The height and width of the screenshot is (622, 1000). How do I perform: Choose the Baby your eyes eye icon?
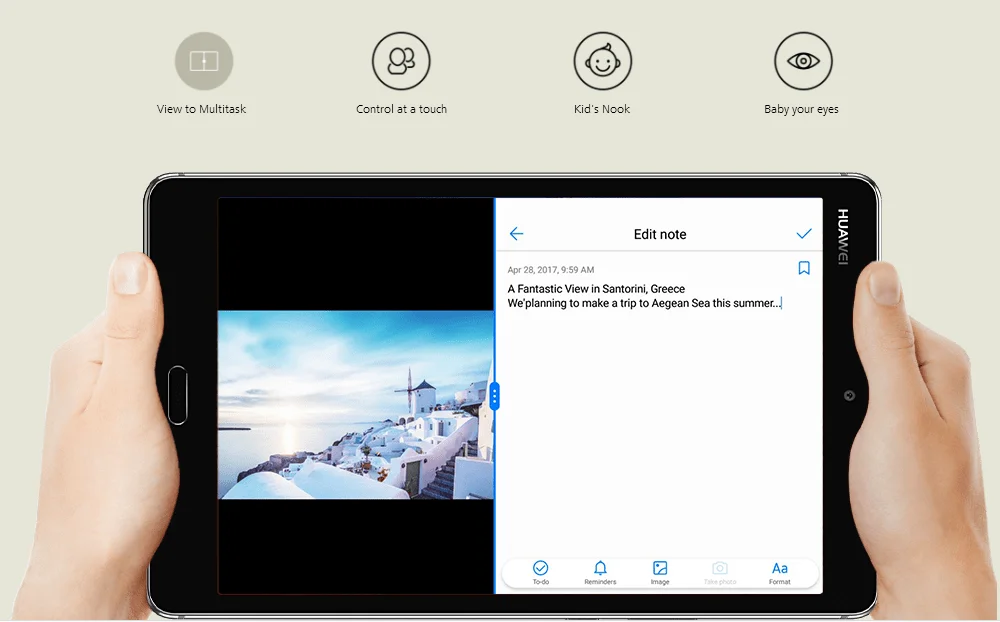coord(804,61)
